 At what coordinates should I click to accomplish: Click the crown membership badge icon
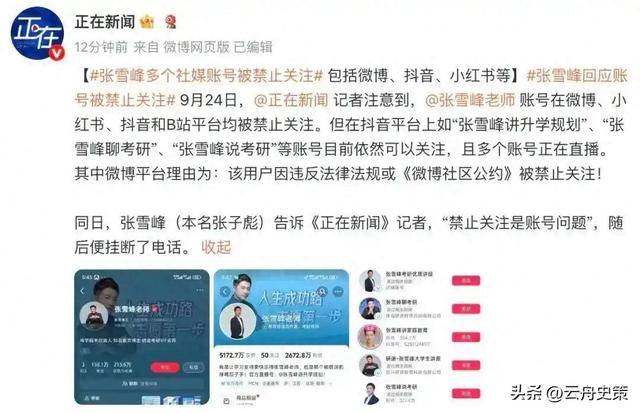147,22
